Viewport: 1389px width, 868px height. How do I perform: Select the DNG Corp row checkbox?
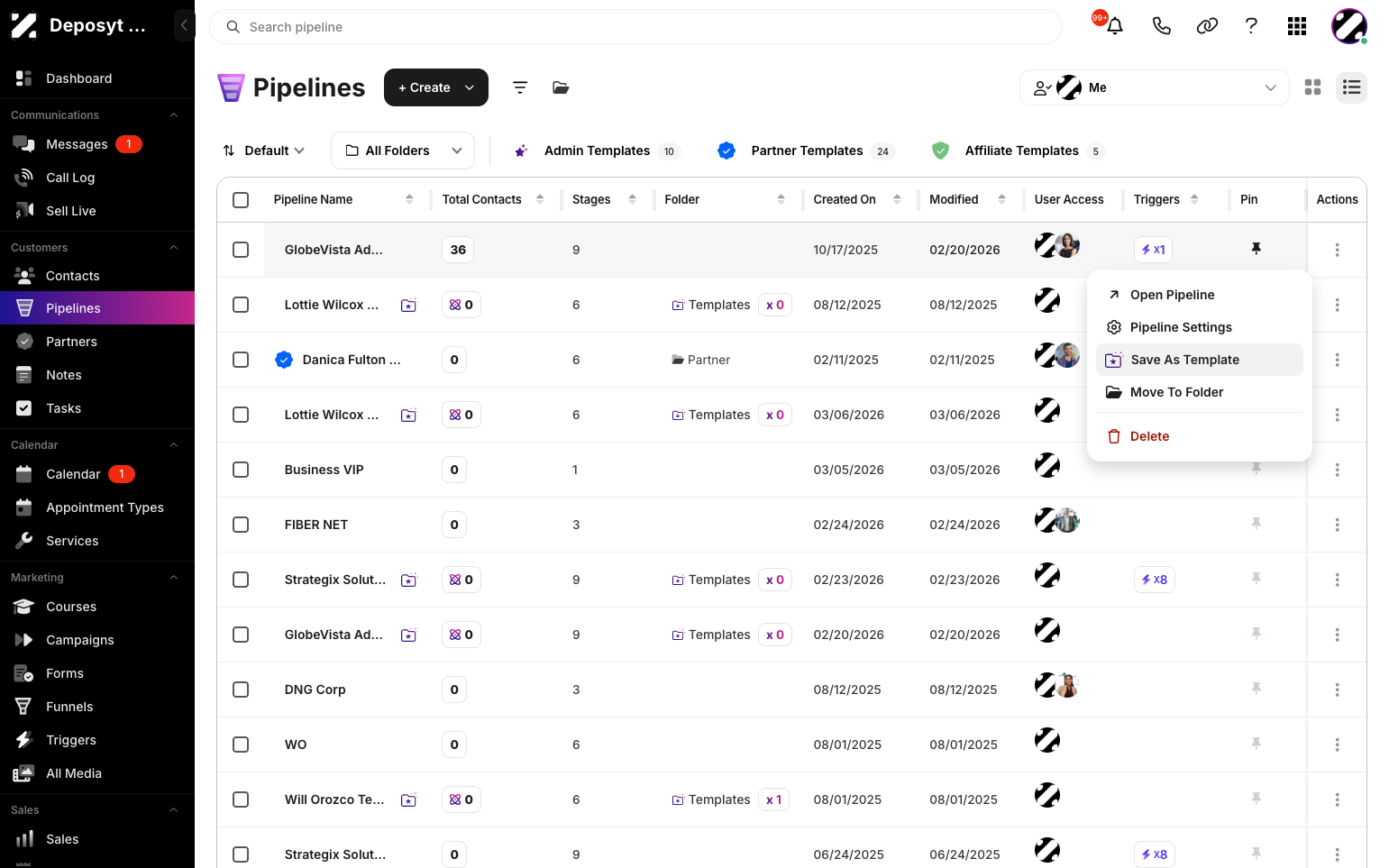(x=241, y=690)
